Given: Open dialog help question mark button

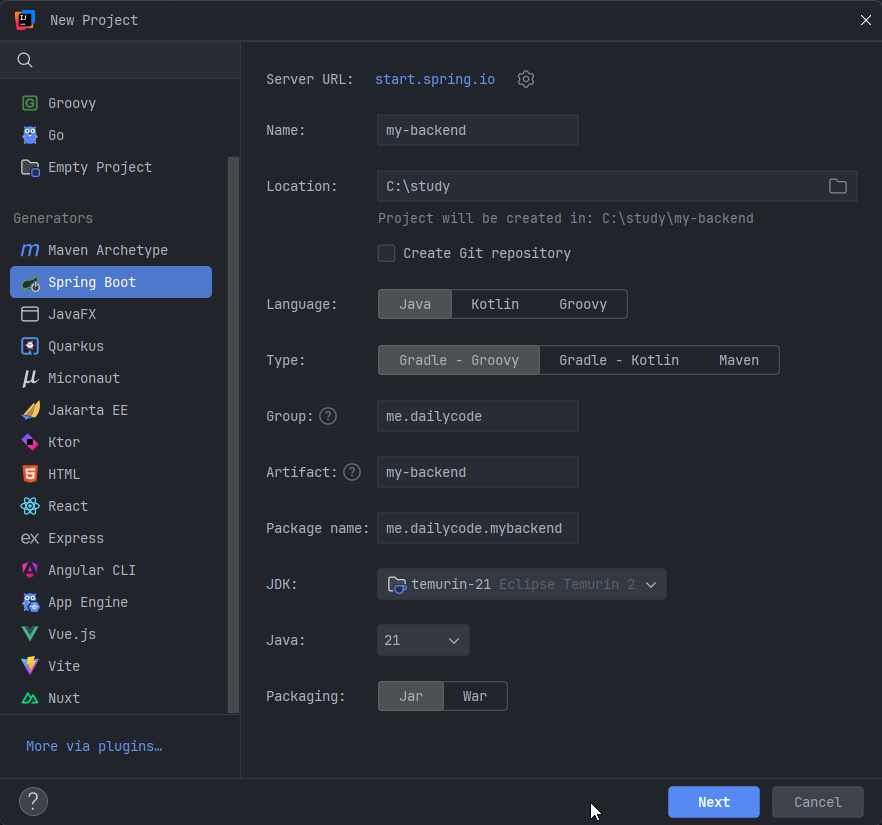Looking at the screenshot, I should tap(33, 801).
